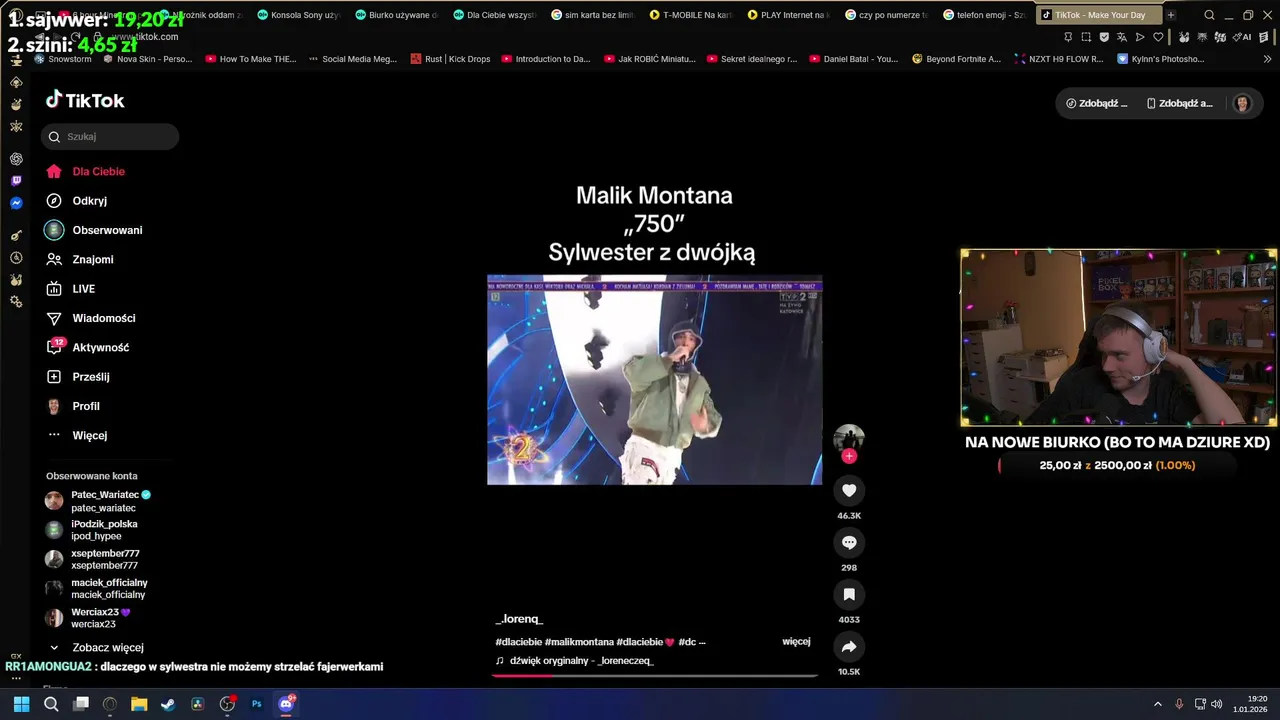Screen dimensions: 1280x720
Task: Open the NZXT H9 FLOW bookmark
Action: [1058, 59]
